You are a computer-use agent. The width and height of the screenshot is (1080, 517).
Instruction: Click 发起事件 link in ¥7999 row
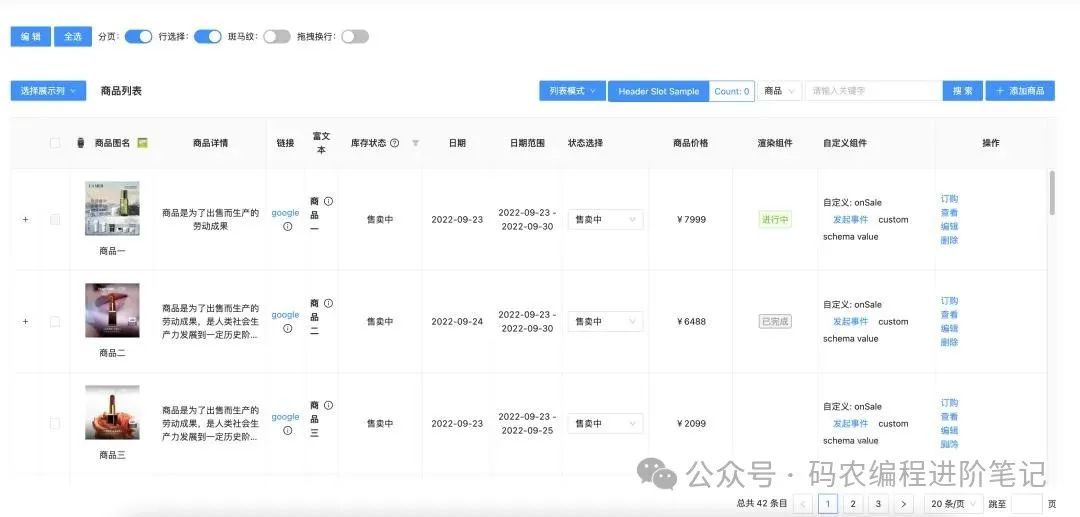850,220
